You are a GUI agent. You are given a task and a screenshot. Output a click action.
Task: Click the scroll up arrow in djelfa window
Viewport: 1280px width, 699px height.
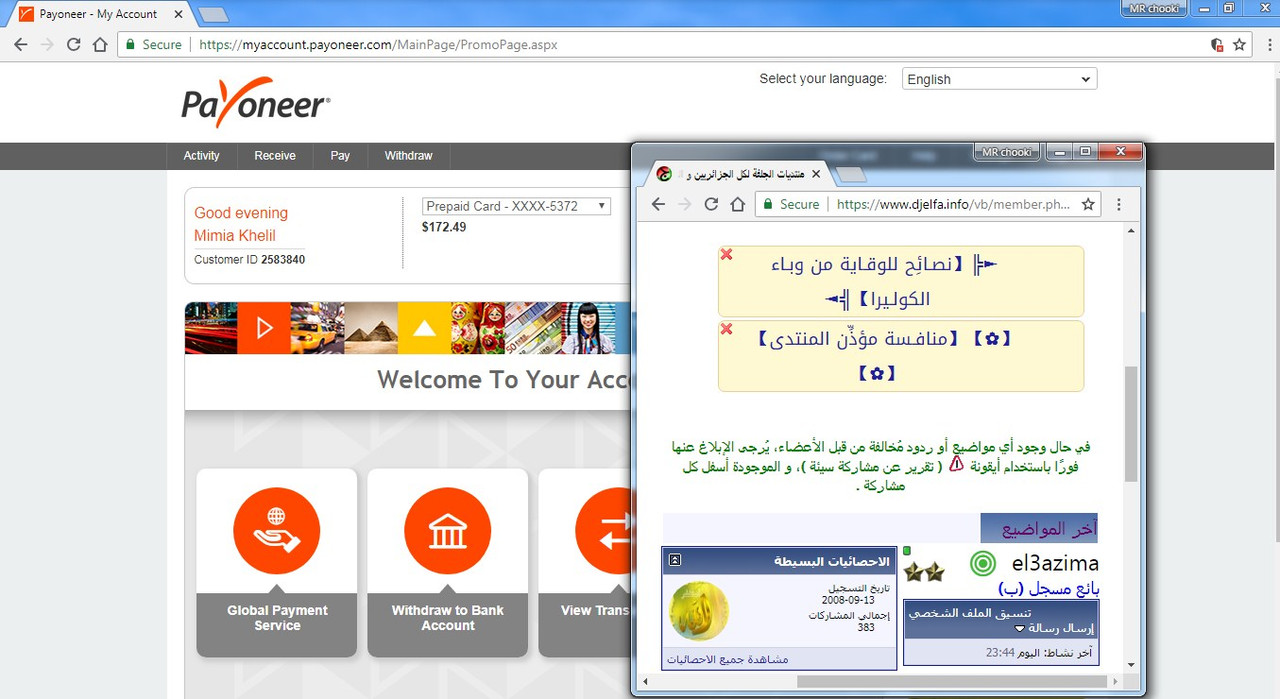point(1131,231)
